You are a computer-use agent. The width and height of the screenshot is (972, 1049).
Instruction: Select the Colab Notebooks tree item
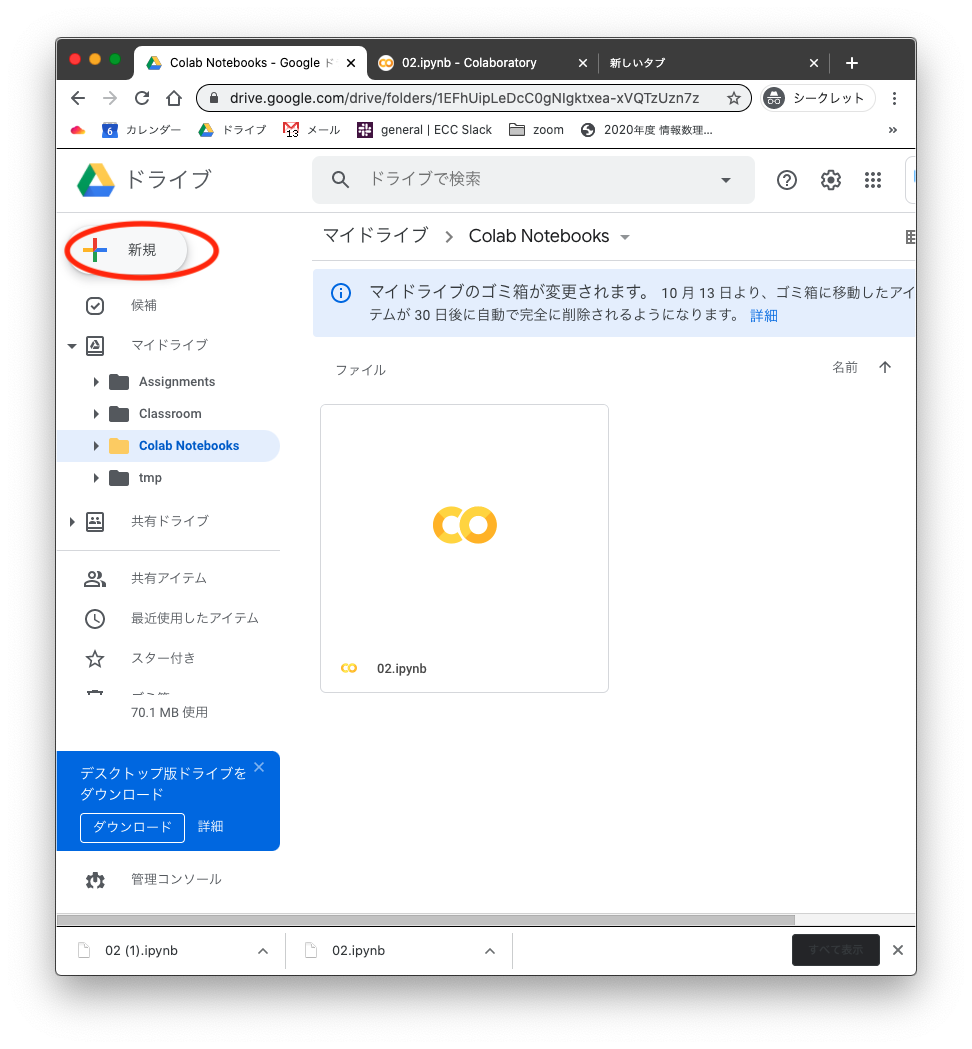pyautogui.click(x=169, y=446)
